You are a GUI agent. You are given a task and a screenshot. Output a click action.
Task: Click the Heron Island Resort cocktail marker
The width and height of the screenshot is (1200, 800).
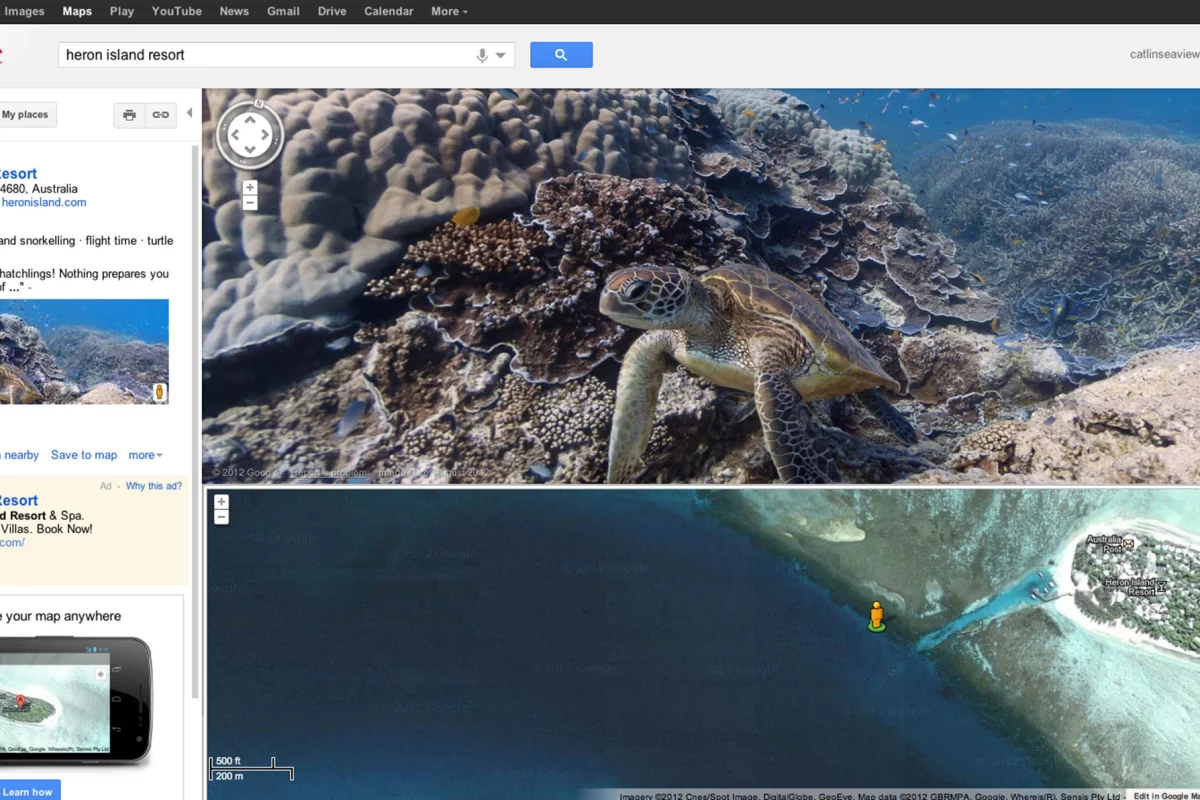1162,587
